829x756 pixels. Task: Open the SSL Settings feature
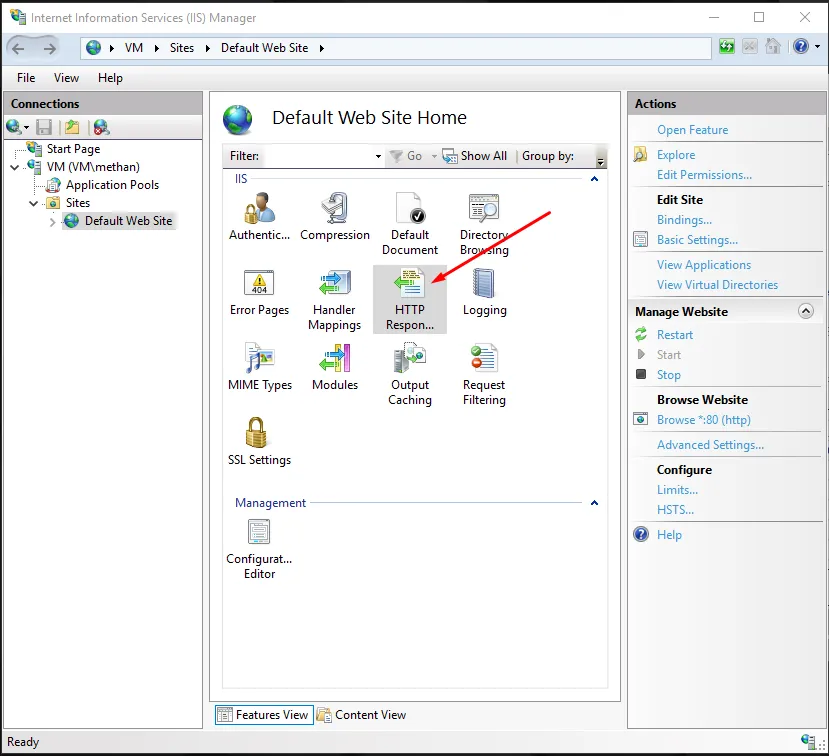259,442
